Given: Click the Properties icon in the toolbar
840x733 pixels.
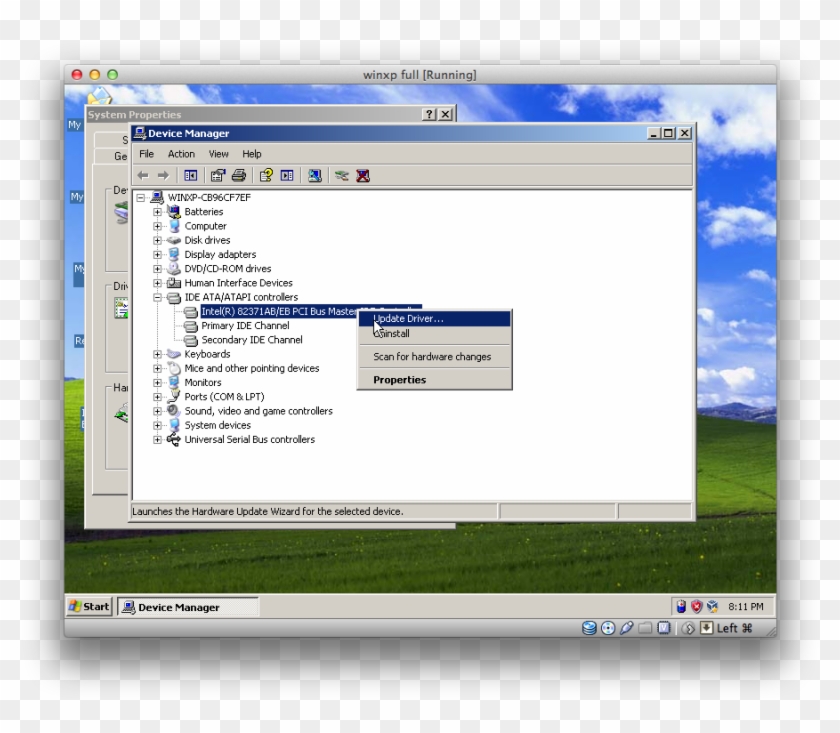Looking at the screenshot, I should tap(216, 175).
